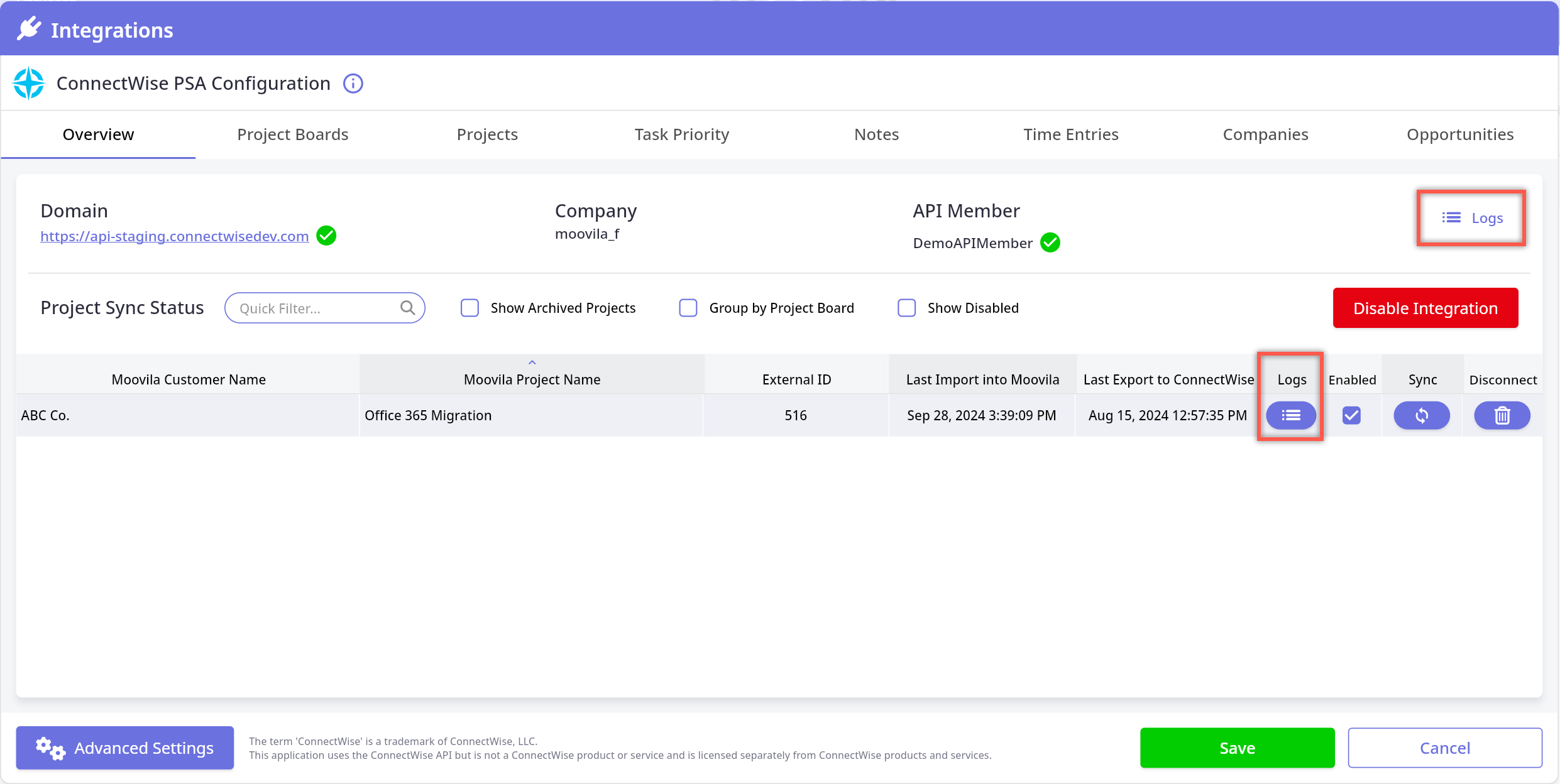Sort by Moovila Project Name column header

[532, 379]
